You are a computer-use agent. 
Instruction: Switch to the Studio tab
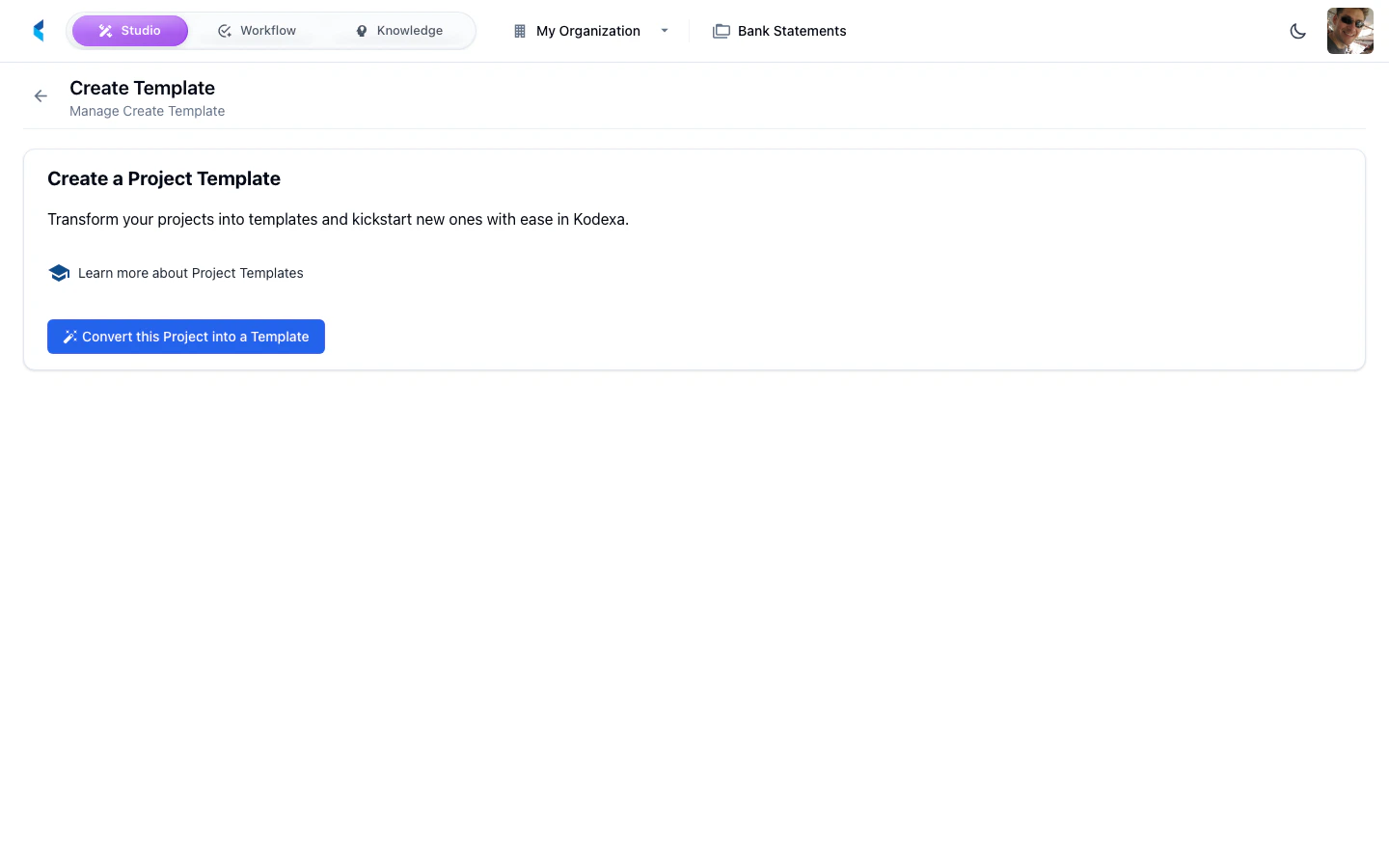coord(130,30)
